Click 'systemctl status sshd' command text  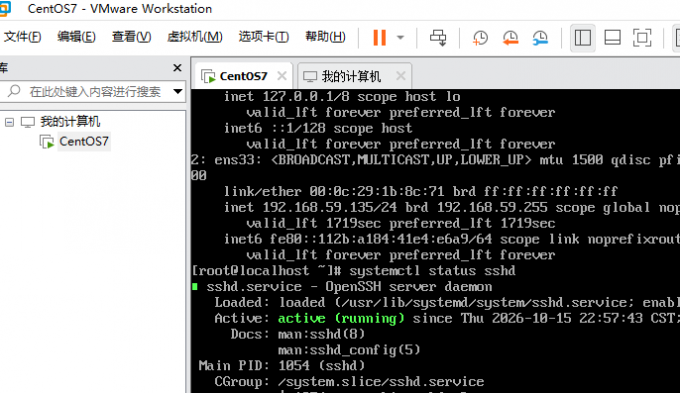[432, 271]
